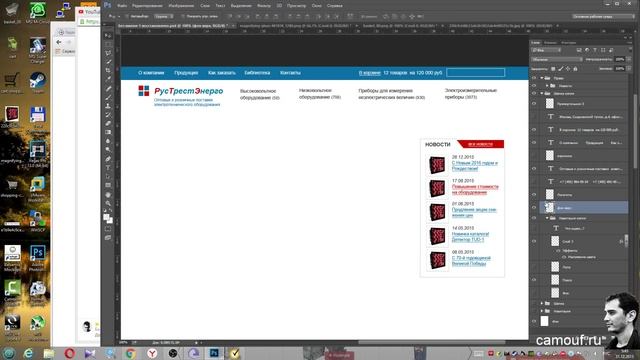Select the Lasso tool
640x360 pixels.
(x=108, y=53)
